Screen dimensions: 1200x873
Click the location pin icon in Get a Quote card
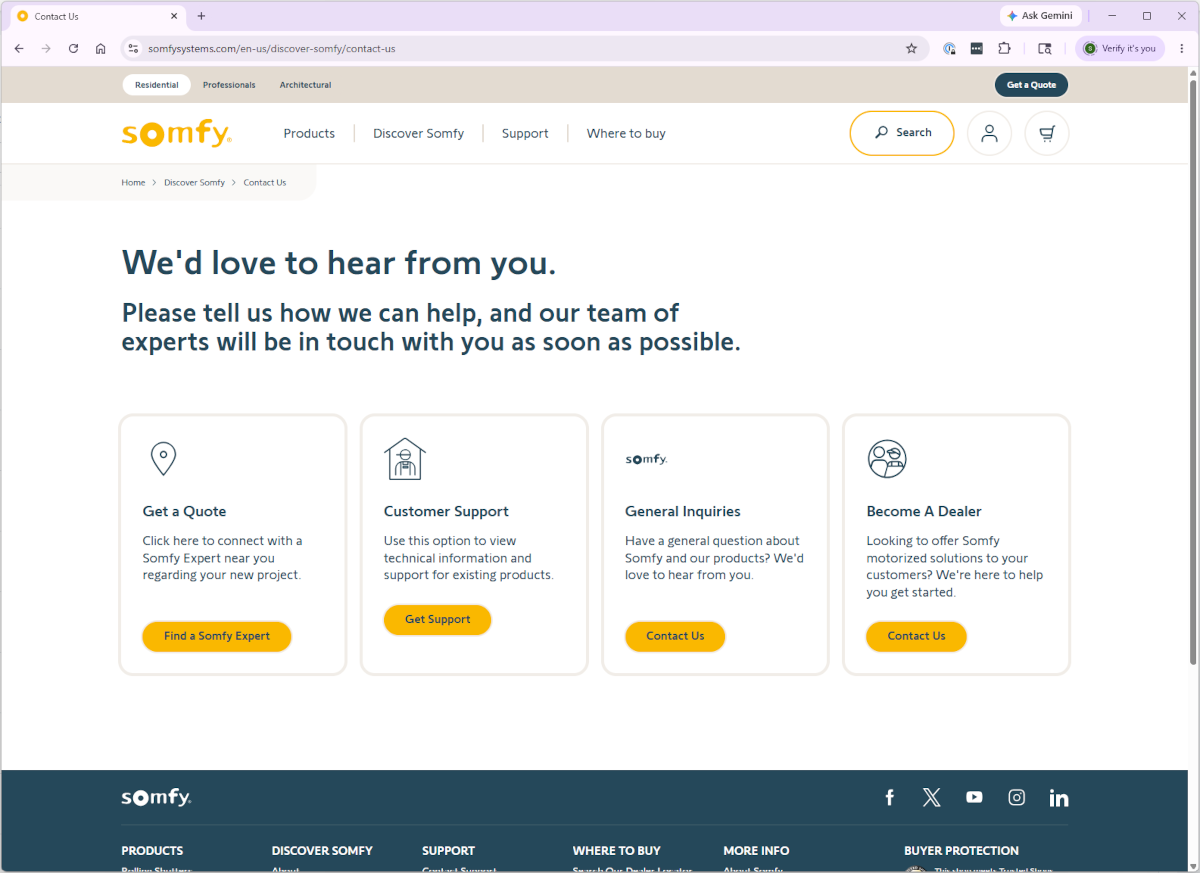(x=163, y=458)
